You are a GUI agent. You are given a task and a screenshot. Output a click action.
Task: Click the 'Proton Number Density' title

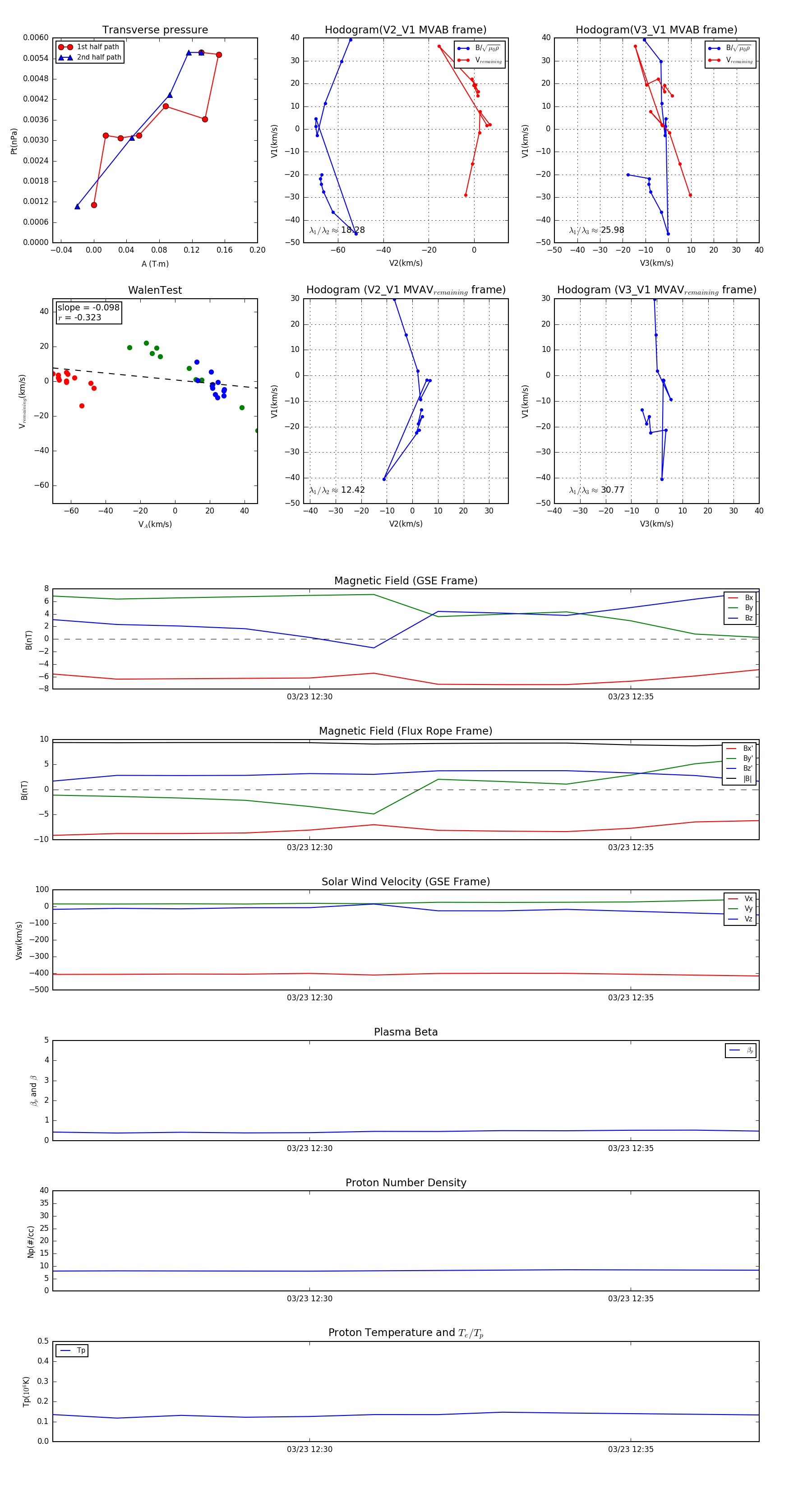[406, 1183]
